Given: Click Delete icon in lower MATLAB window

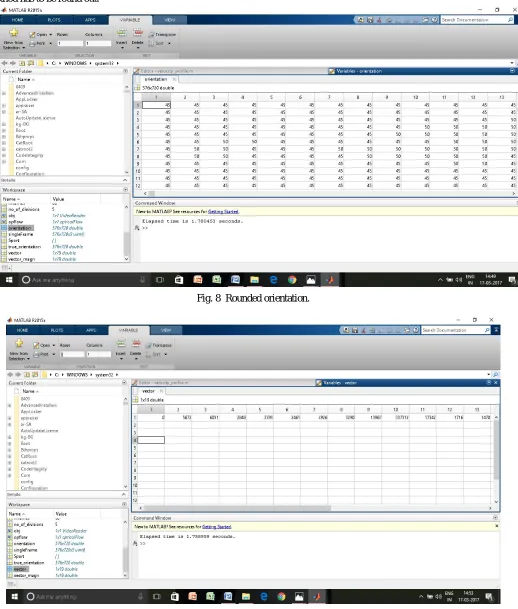Looking at the screenshot, I should [x=136, y=344].
